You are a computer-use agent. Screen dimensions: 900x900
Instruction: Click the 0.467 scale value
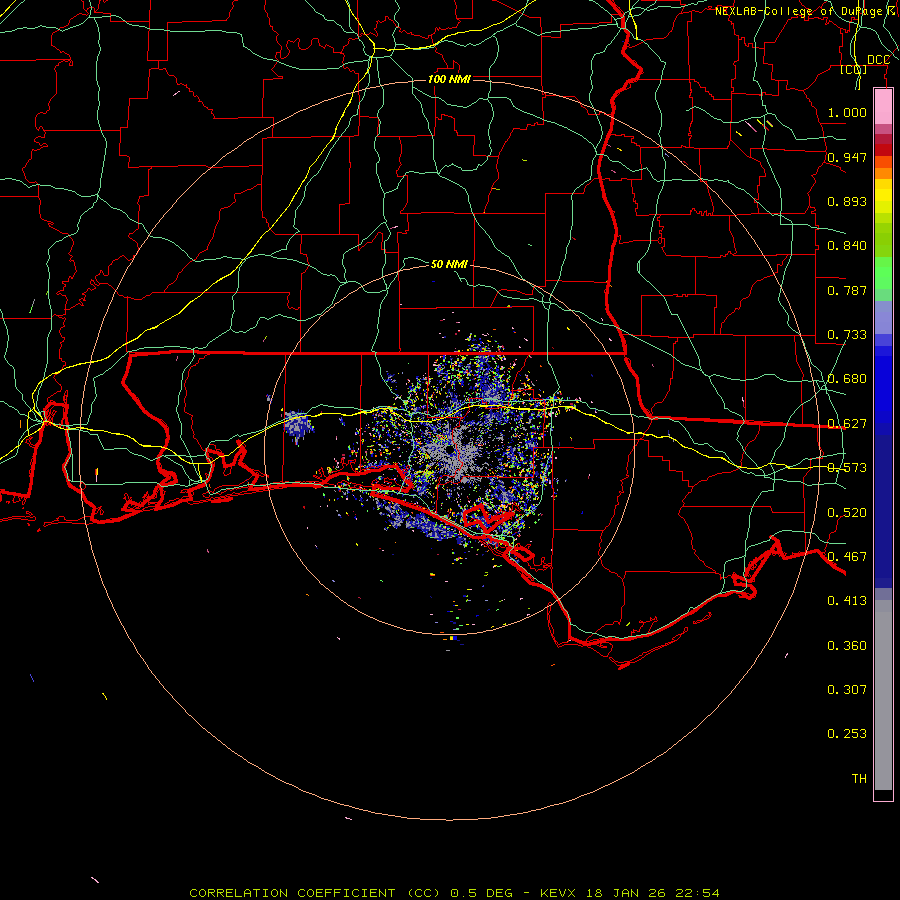(847, 557)
